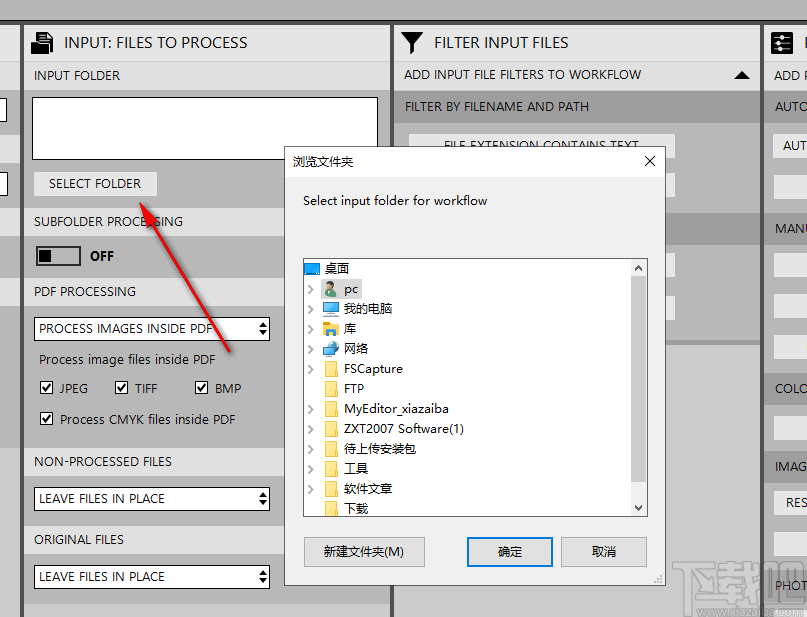807x617 pixels.
Task: Expand the pc tree node
Action: (x=310, y=289)
